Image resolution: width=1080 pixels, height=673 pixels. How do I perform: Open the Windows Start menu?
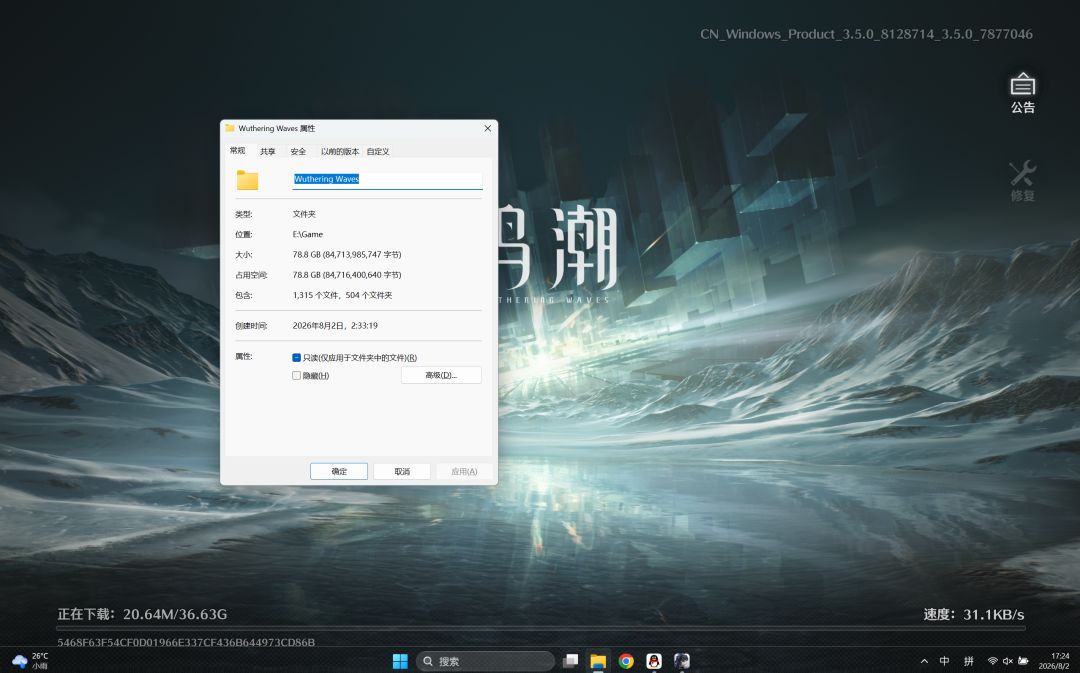point(400,661)
